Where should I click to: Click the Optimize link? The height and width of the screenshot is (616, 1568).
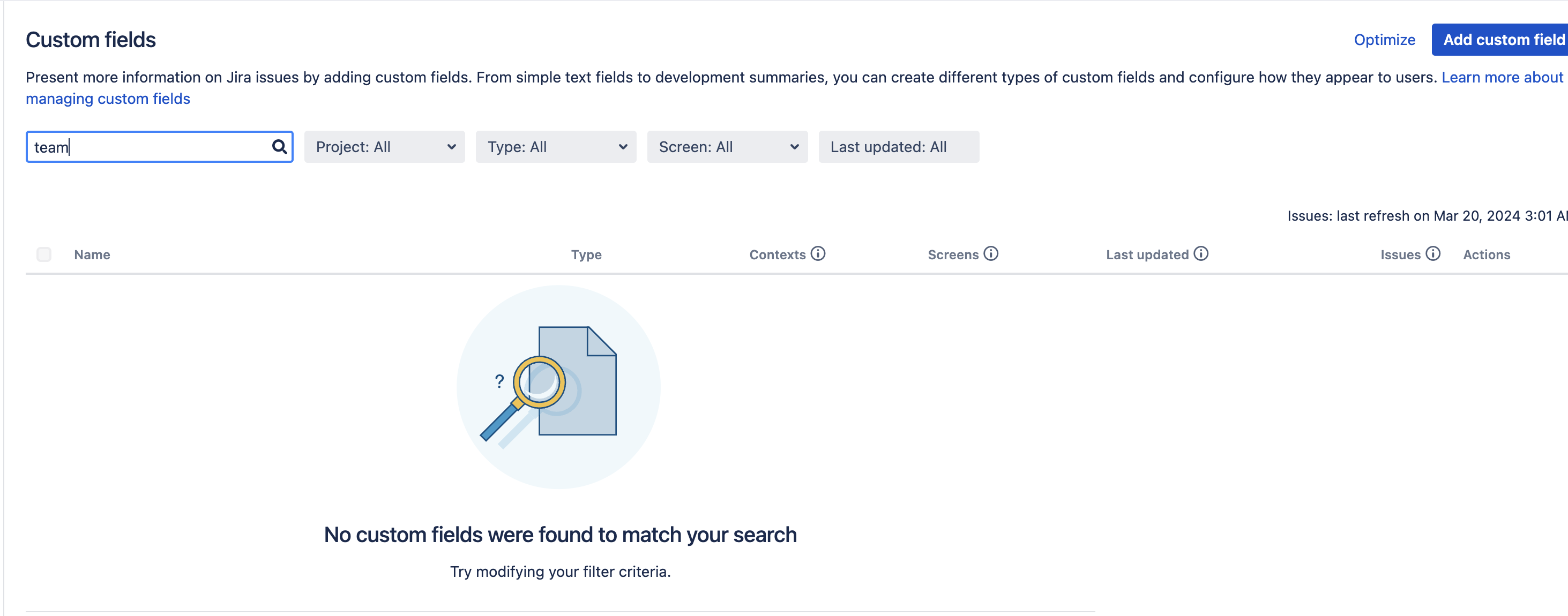(1384, 40)
